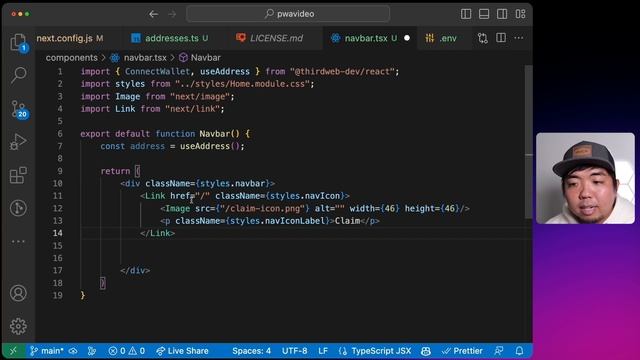Open the Explorer view in activity bar
Image resolution: width=640 pixels, height=360 pixels.
coord(18,42)
